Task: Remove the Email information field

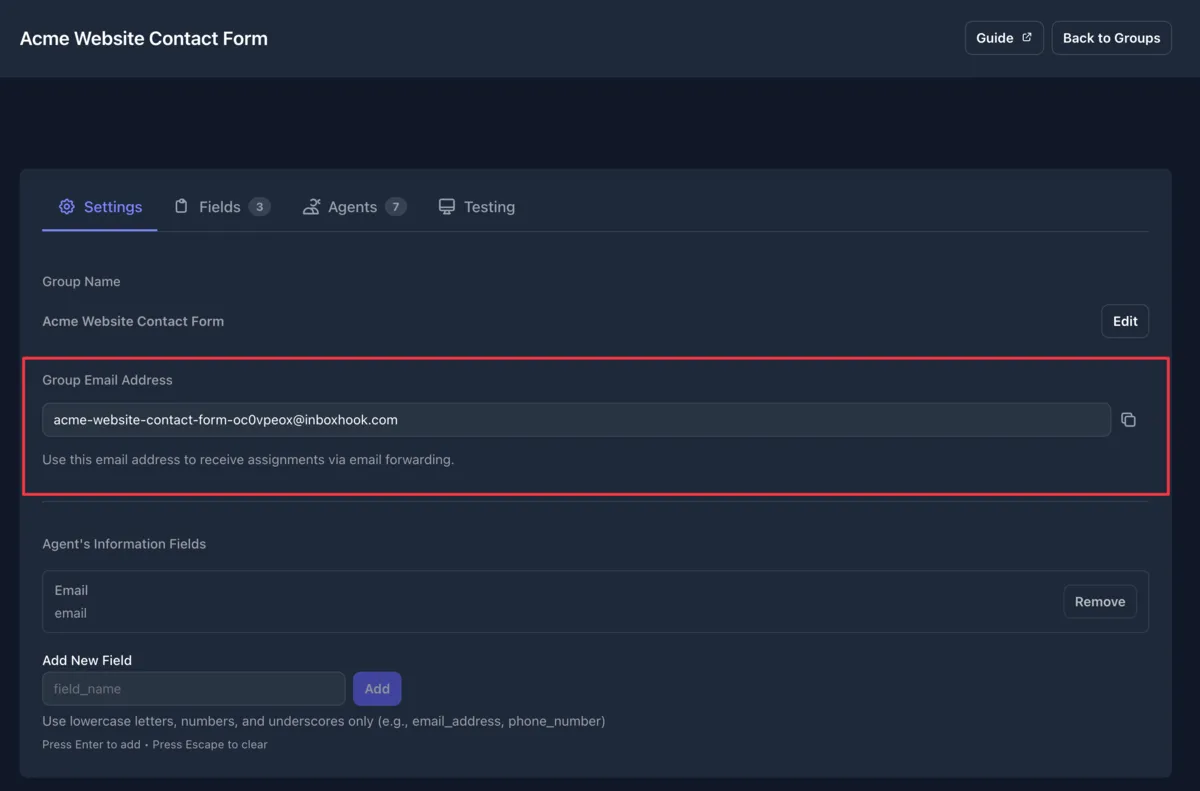Action: point(1100,601)
